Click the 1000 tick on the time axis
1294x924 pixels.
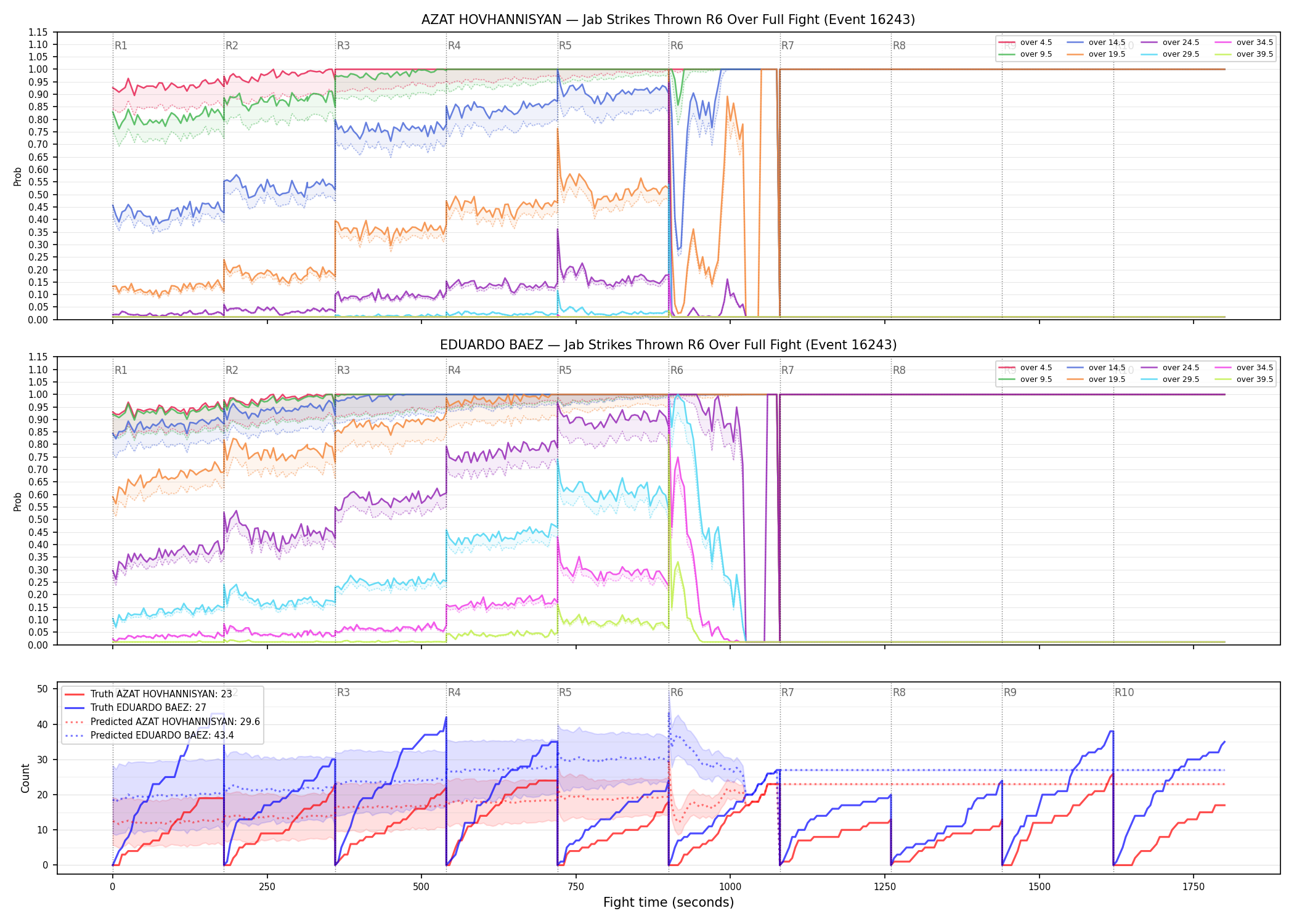(x=730, y=887)
